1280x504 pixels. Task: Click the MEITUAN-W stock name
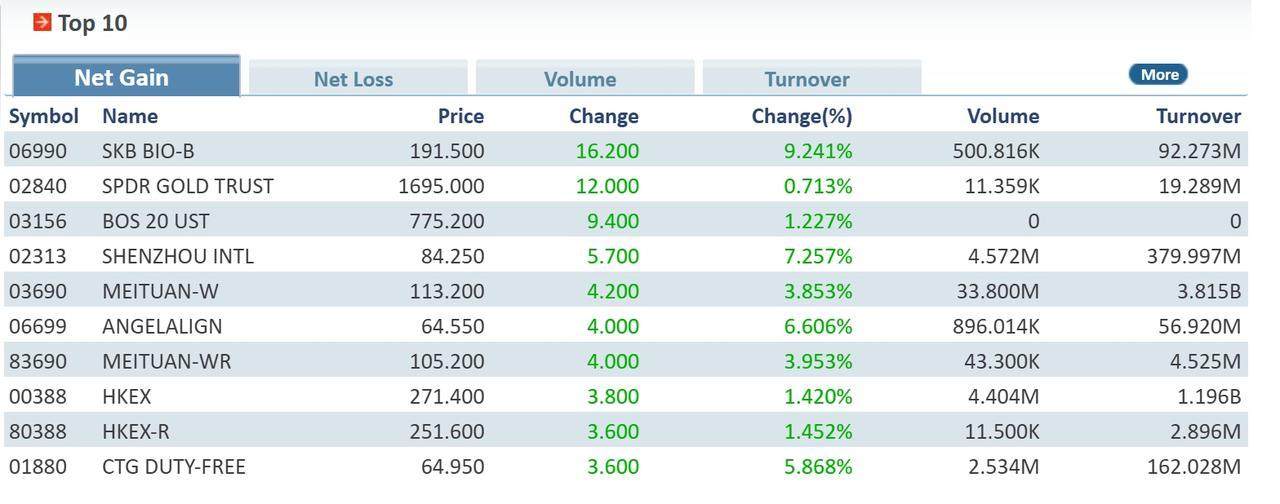(x=160, y=291)
